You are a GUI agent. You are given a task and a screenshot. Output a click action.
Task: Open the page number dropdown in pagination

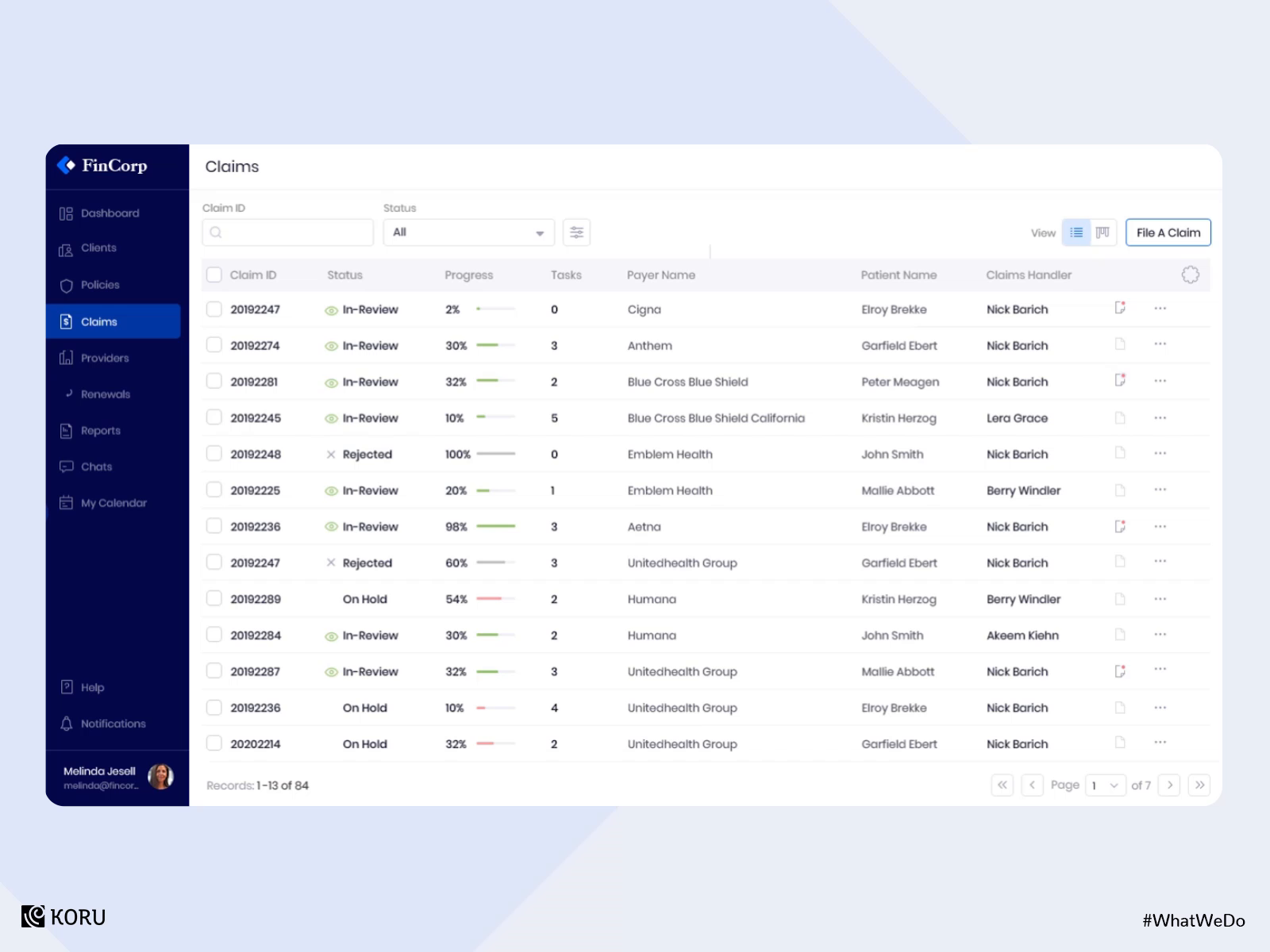click(x=1105, y=785)
